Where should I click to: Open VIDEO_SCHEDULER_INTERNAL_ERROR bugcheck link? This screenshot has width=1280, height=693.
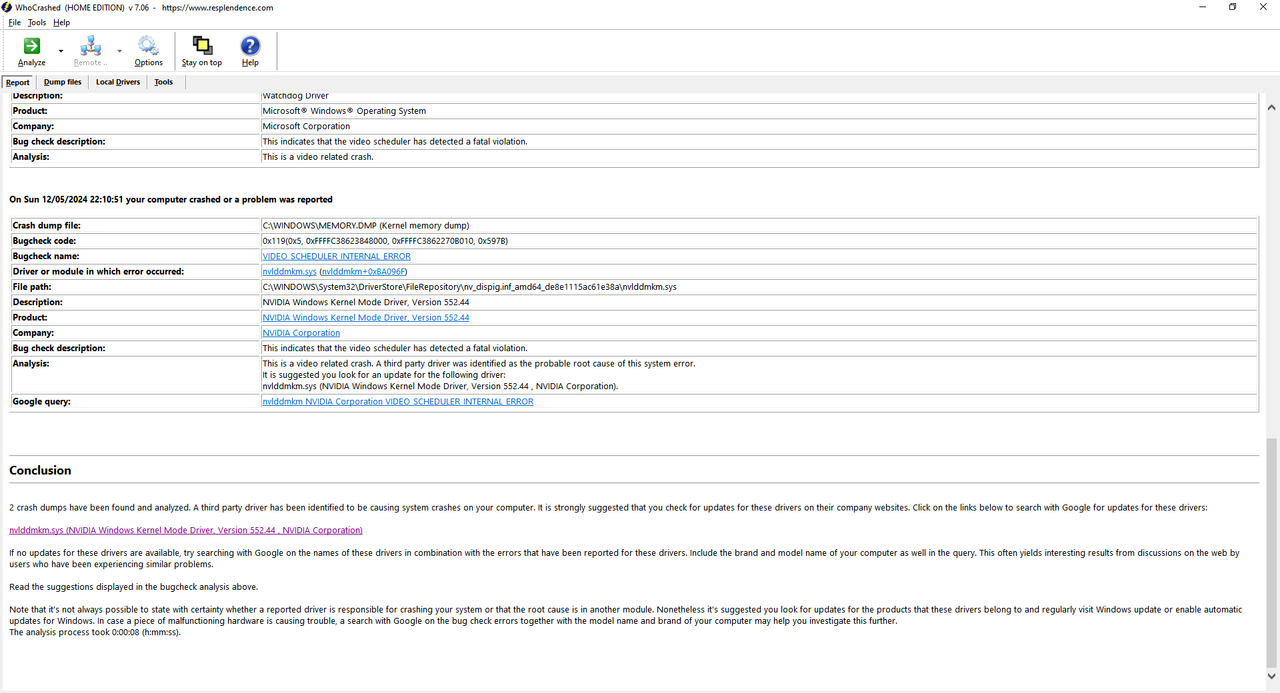point(336,256)
